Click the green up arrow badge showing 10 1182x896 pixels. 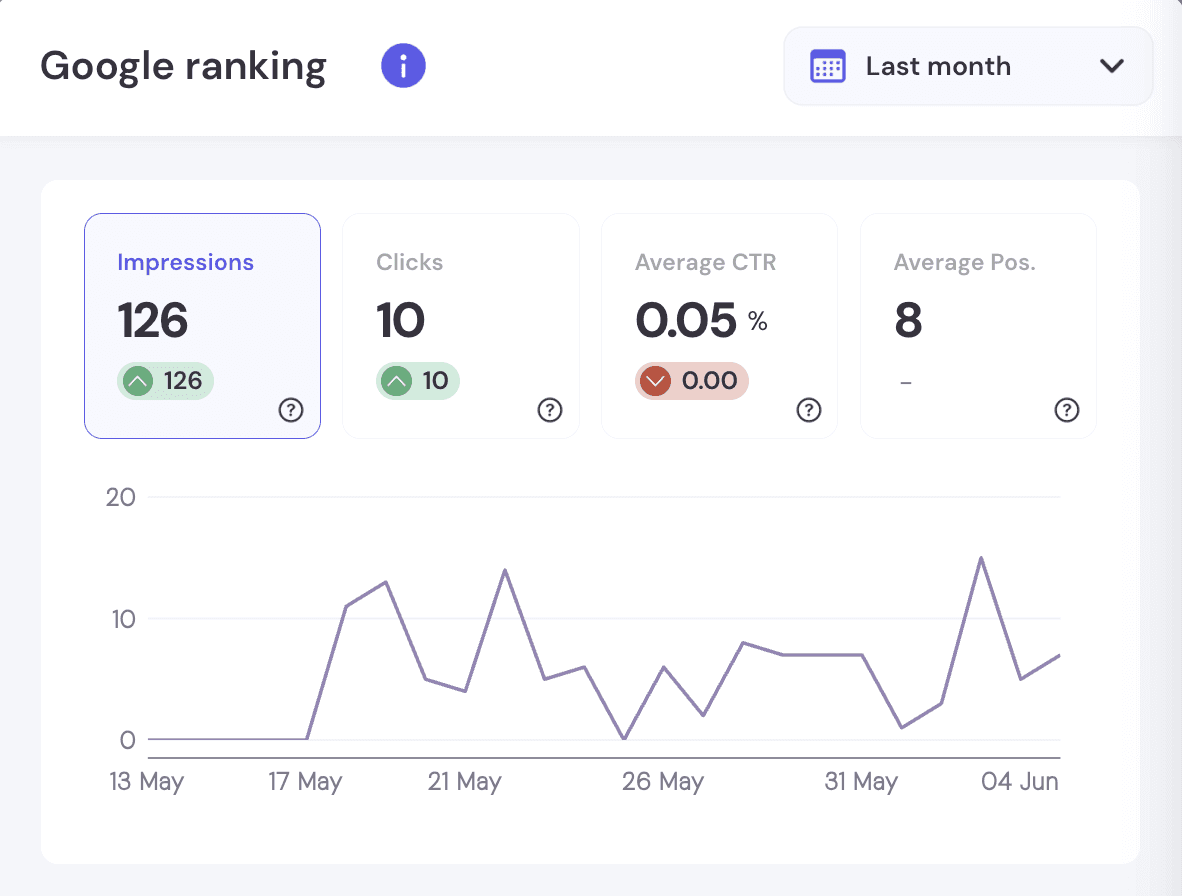click(x=418, y=381)
